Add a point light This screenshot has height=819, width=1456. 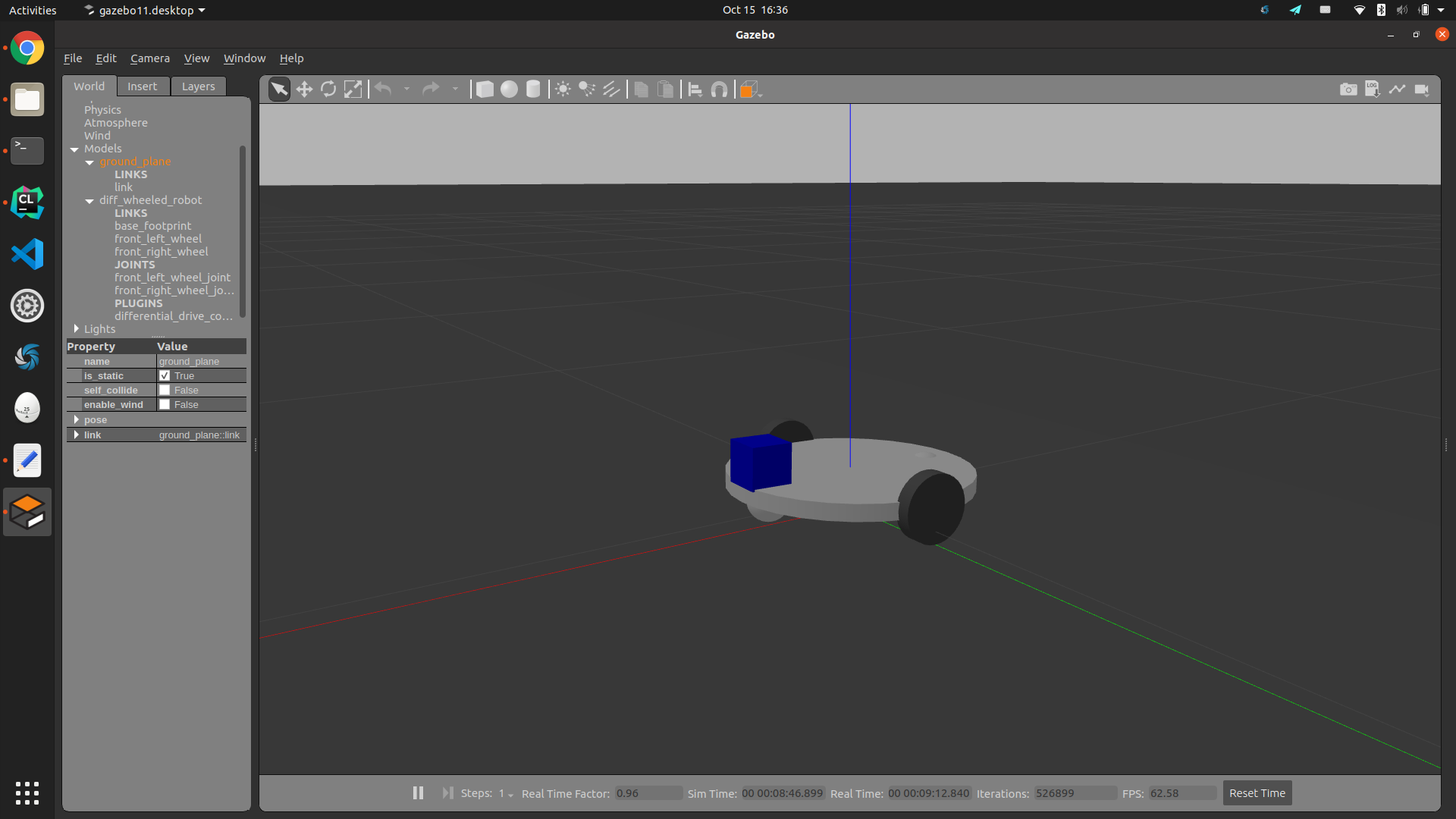563,89
